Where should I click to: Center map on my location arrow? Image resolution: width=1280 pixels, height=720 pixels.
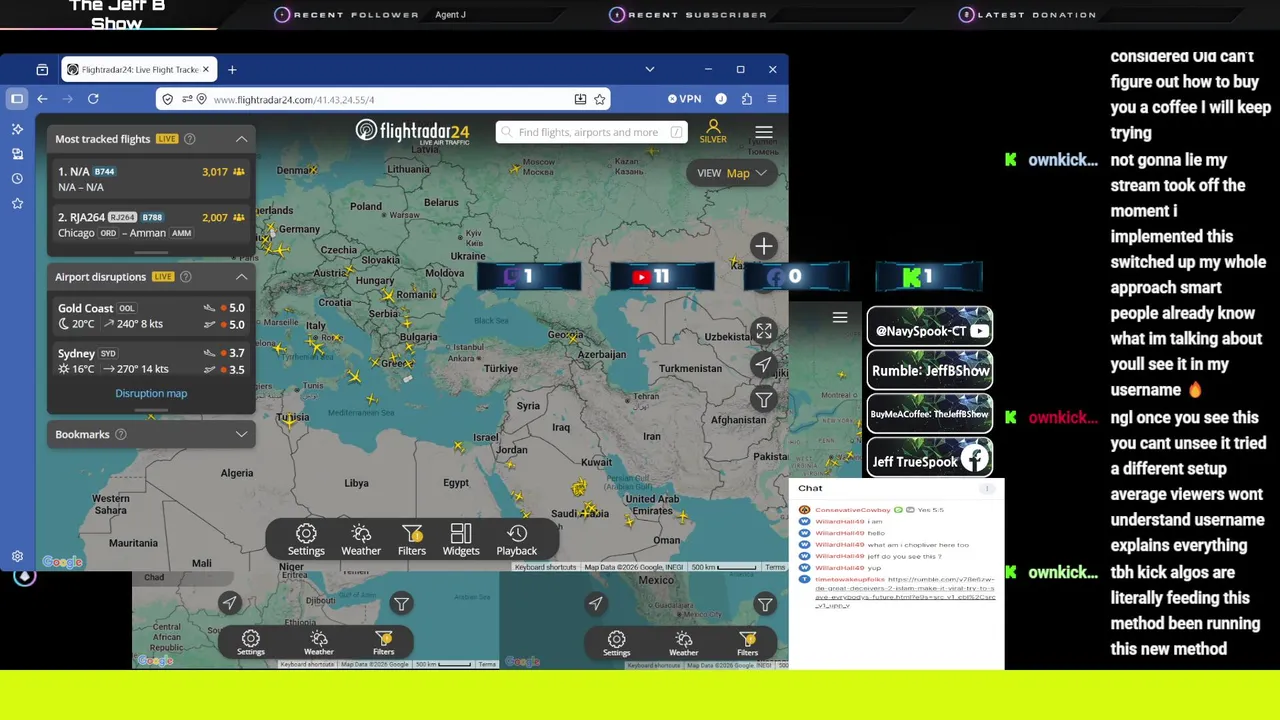tap(764, 365)
